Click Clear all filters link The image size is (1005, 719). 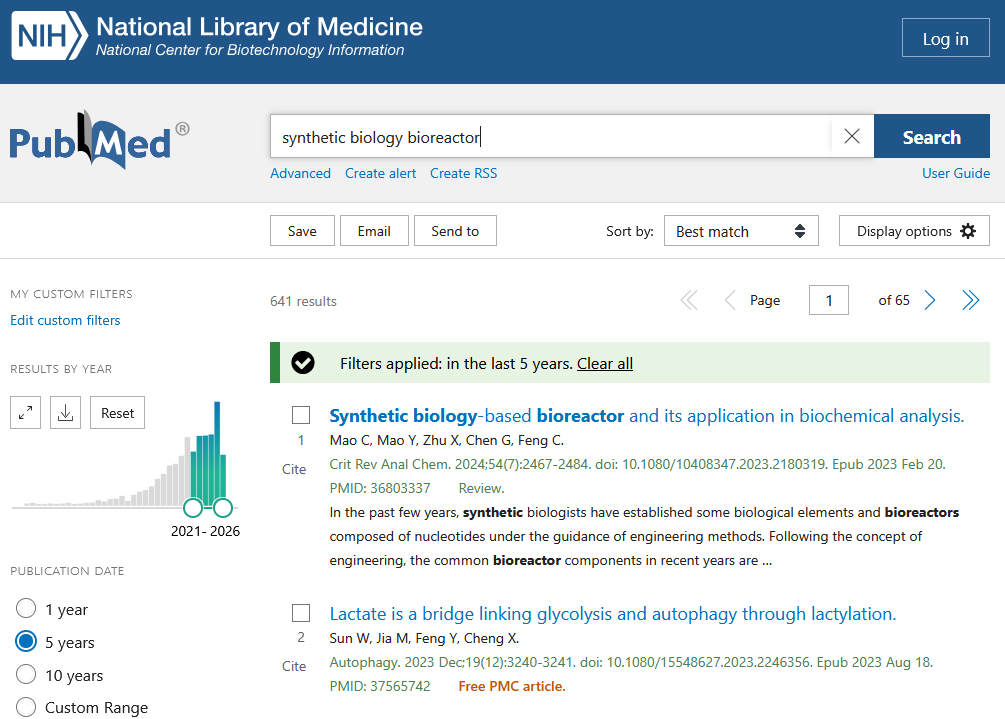(x=604, y=363)
